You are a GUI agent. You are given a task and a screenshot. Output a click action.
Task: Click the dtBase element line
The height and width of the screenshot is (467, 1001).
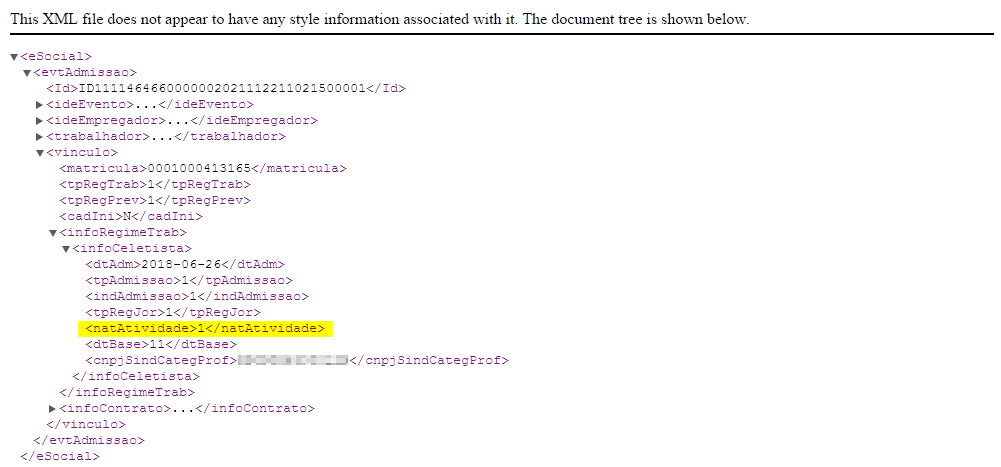160,345
